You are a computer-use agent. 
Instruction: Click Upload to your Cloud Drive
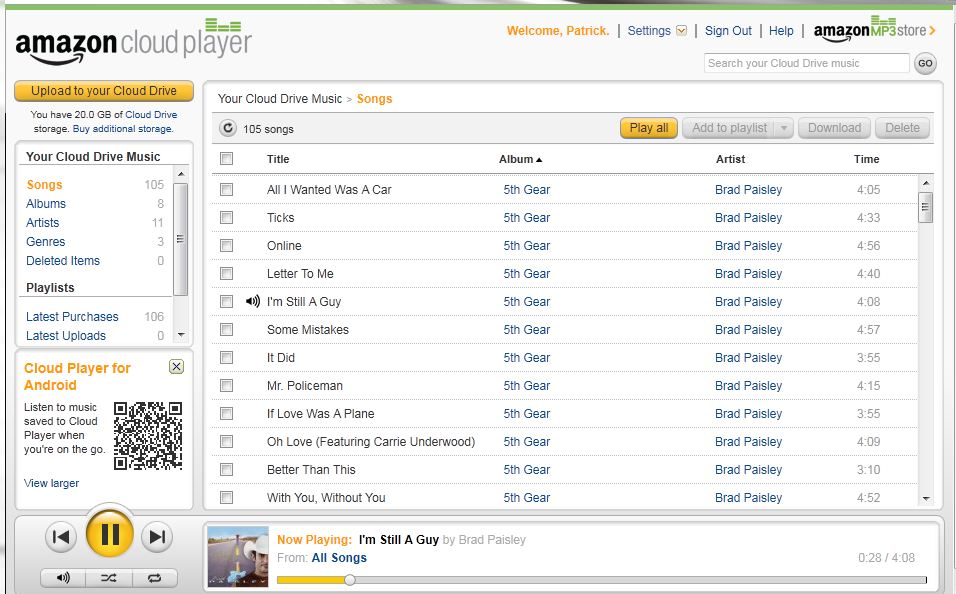tap(104, 91)
